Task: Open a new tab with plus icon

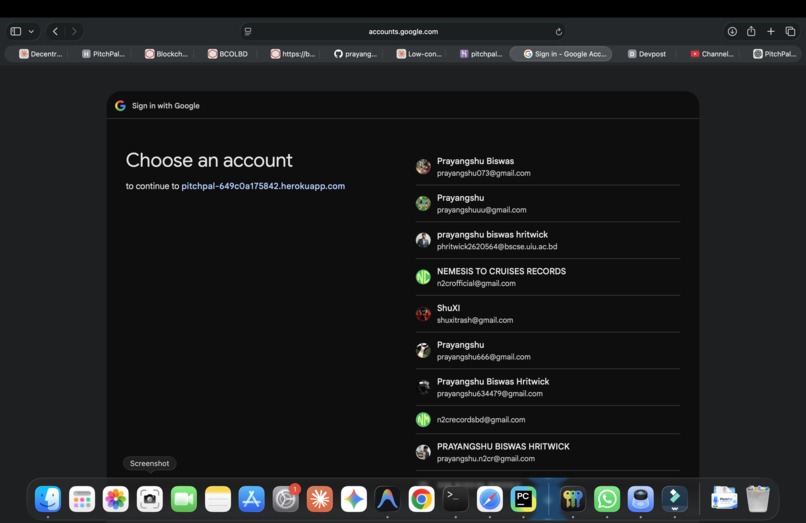Action: tap(771, 31)
